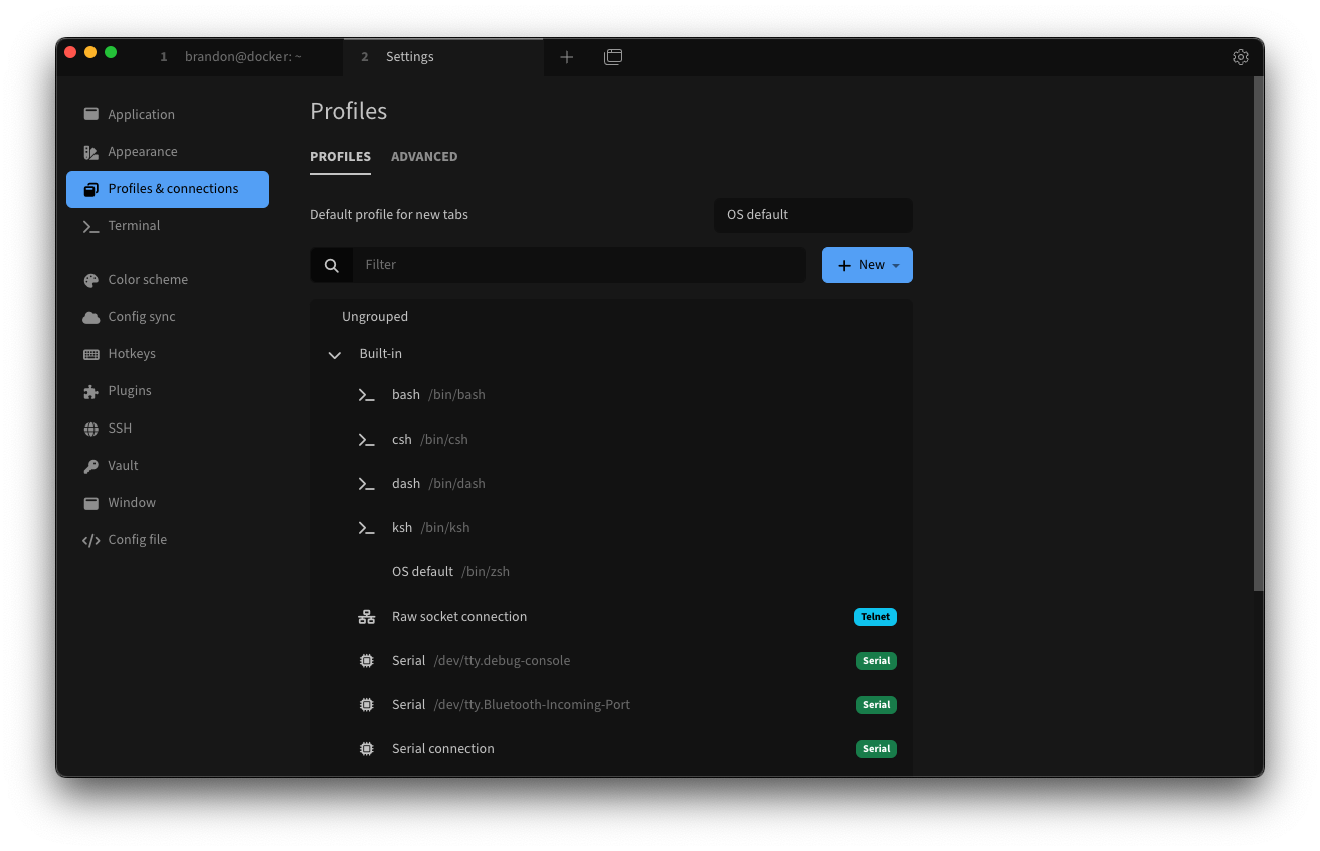The height and width of the screenshot is (851, 1320).
Task: Open the New button dropdown arrow
Action: pos(896,265)
